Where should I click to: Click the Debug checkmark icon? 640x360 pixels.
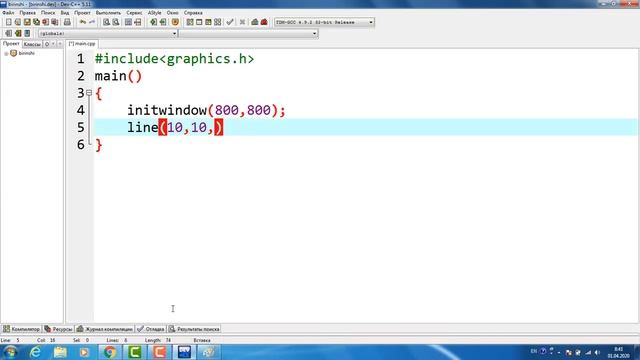pos(230,22)
